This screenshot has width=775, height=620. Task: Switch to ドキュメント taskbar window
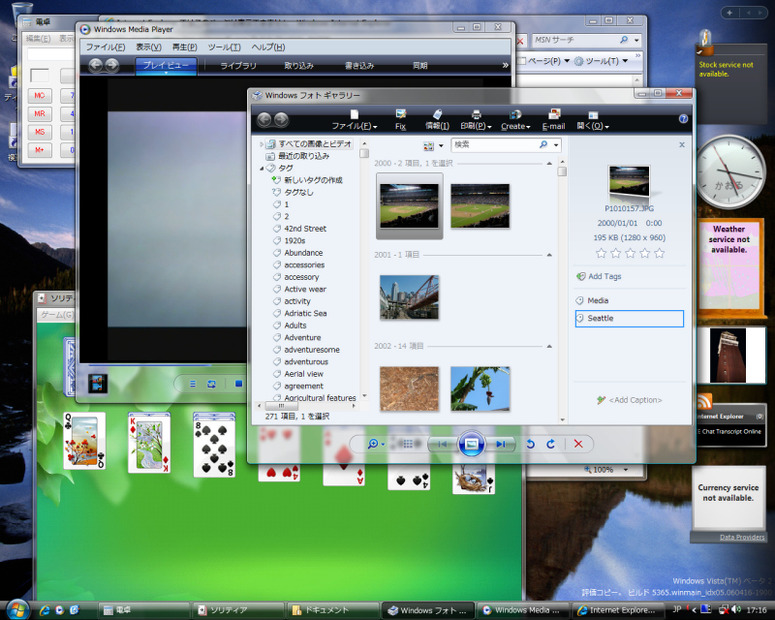click(333, 610)
